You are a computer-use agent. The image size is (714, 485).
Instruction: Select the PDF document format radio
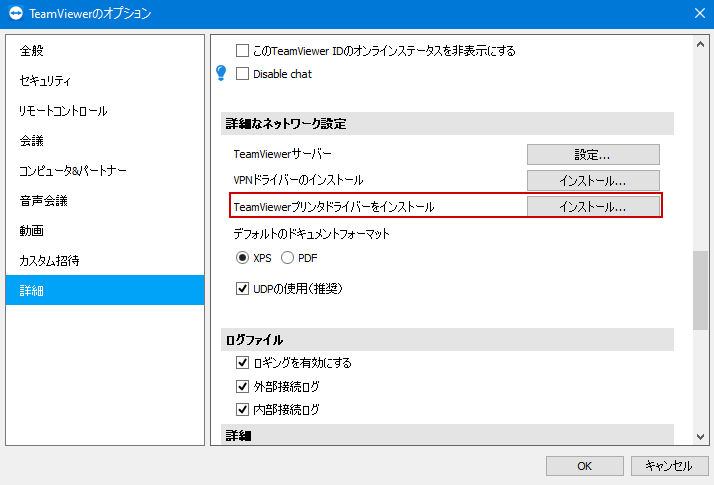point(287,258)
